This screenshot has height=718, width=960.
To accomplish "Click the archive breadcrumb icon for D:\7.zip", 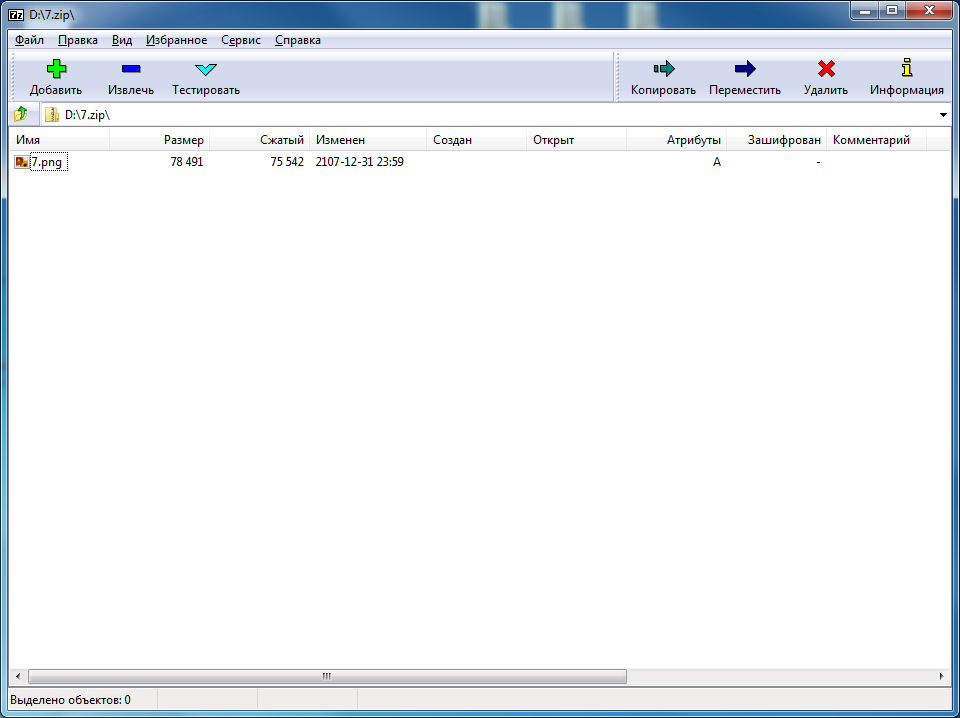I will (52, 114).
